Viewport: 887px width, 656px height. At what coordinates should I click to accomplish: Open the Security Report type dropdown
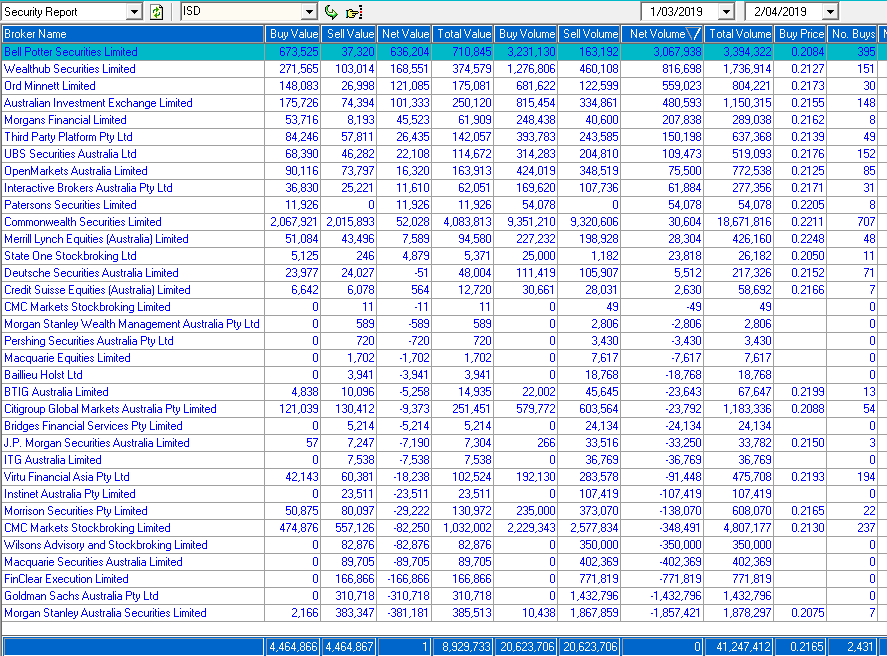pyautogui.click(x=134, y=12)
